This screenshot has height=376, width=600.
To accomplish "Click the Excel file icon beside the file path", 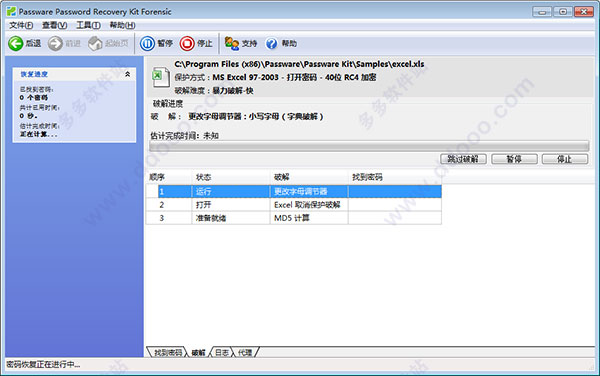I will (161, 77).
